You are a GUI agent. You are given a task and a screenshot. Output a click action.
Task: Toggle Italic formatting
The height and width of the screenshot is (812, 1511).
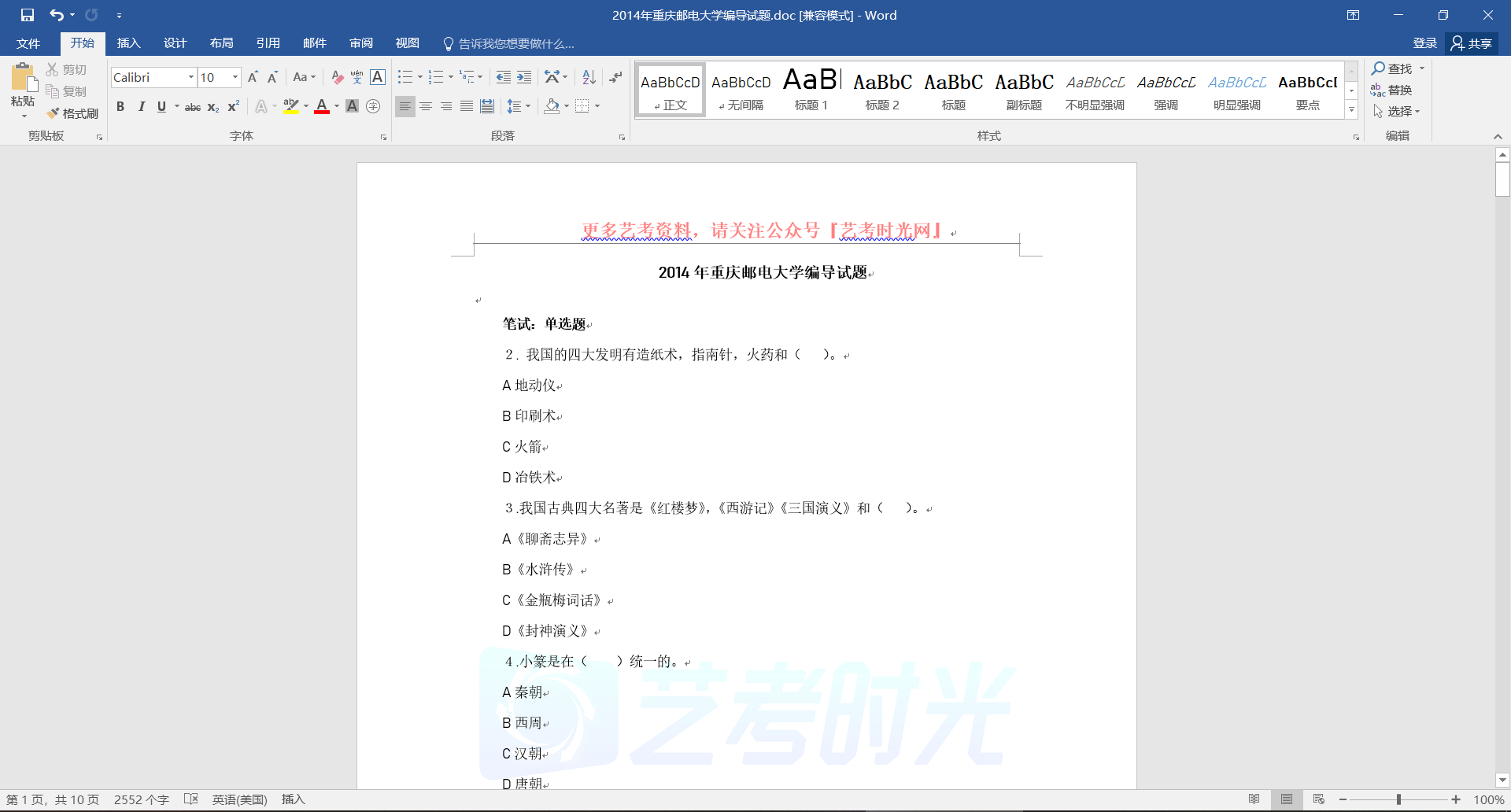pos(141,106)
